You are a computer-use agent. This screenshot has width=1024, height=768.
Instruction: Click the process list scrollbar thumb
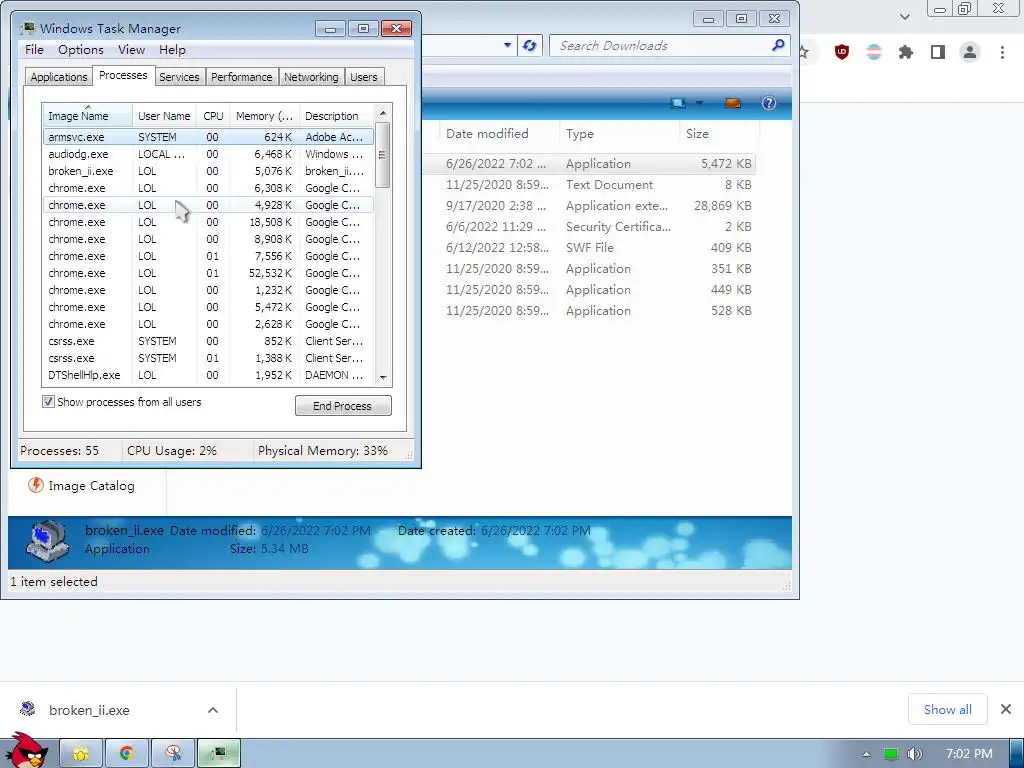click(383, 155)
